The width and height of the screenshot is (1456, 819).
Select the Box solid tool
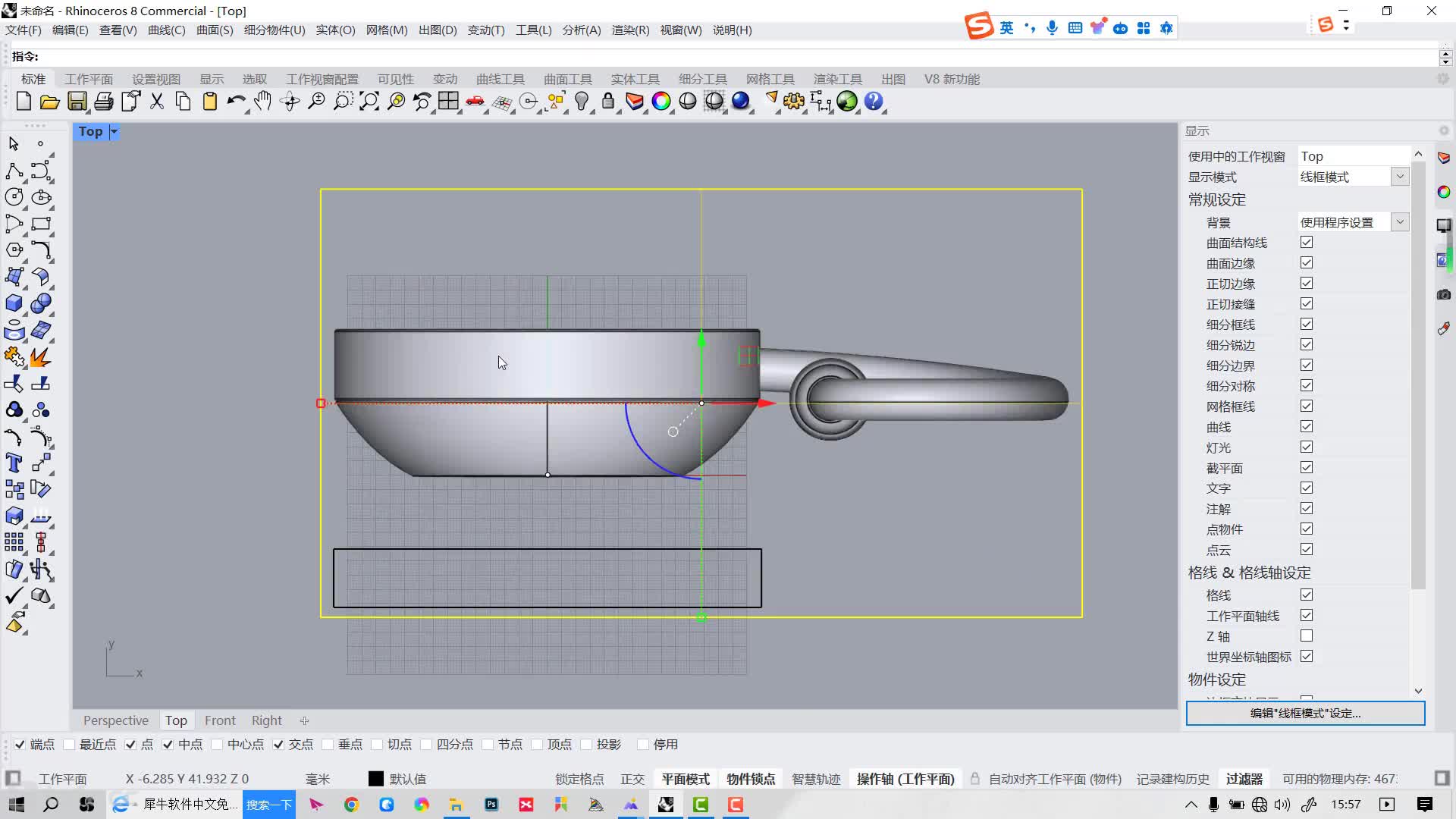click(x=14, y=303)
